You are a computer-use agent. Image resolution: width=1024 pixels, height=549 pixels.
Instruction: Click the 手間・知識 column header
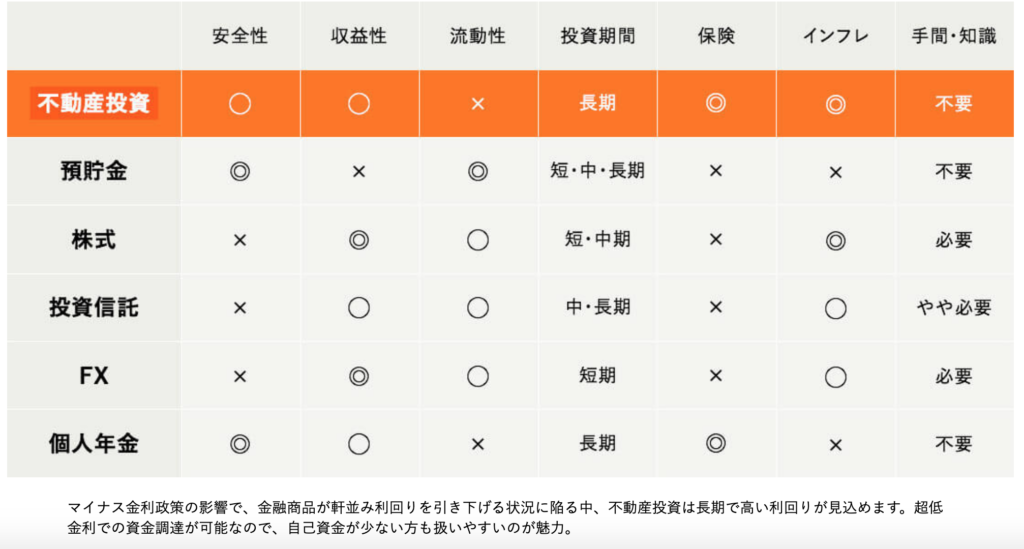pyautogui.click(x=953, y=37)
